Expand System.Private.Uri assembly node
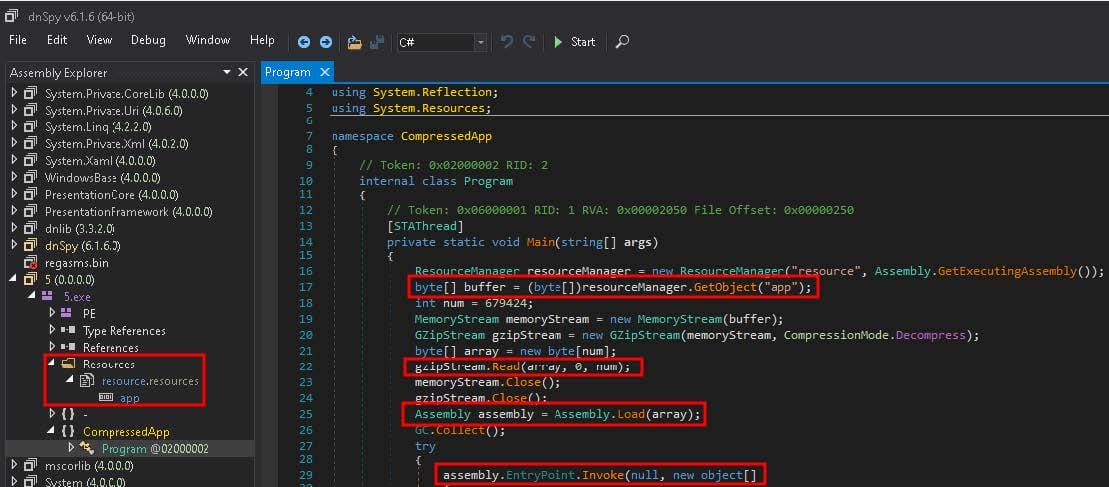1109x487 pixels. click(x=13, y=110)
